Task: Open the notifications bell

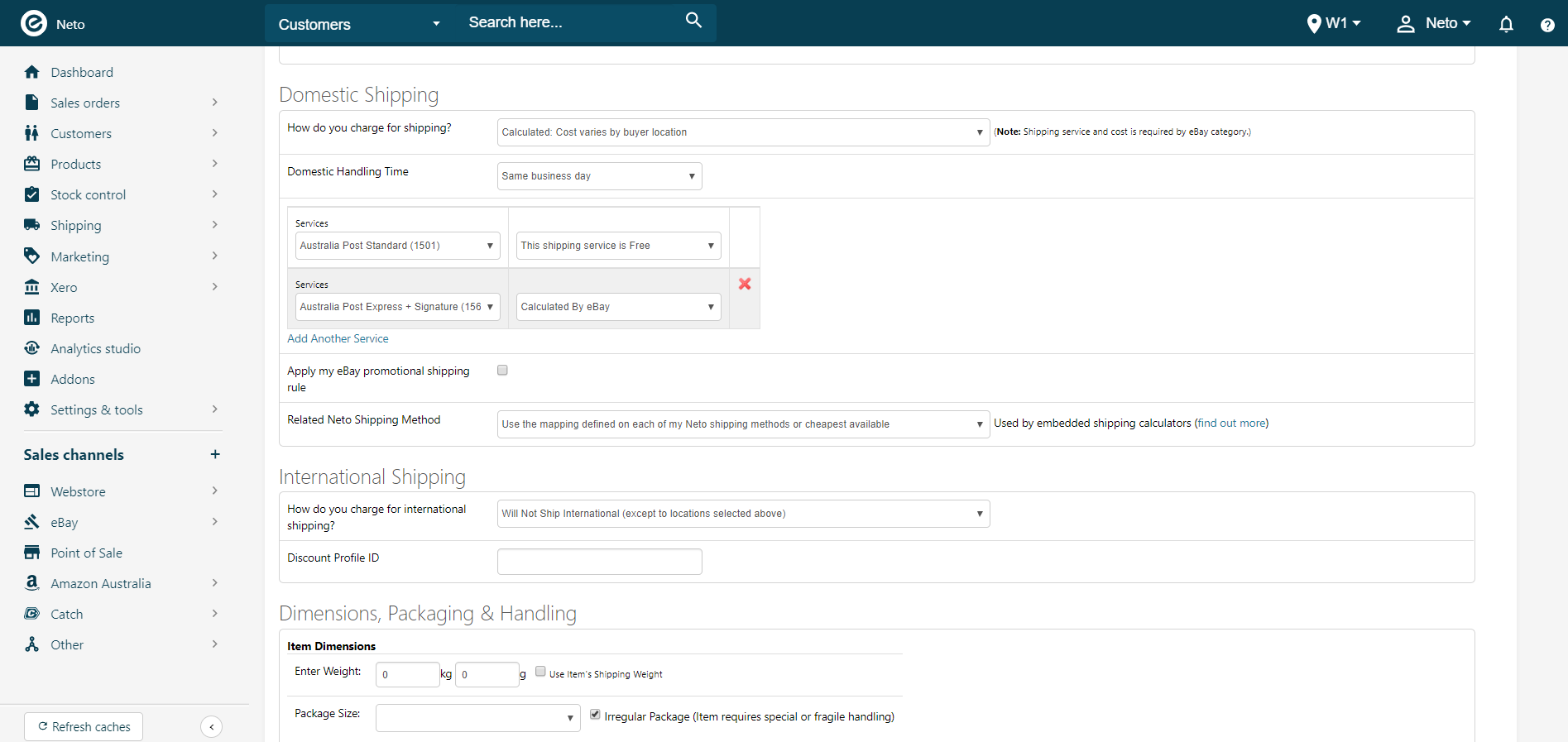Action: click(x=1506, y=24)
